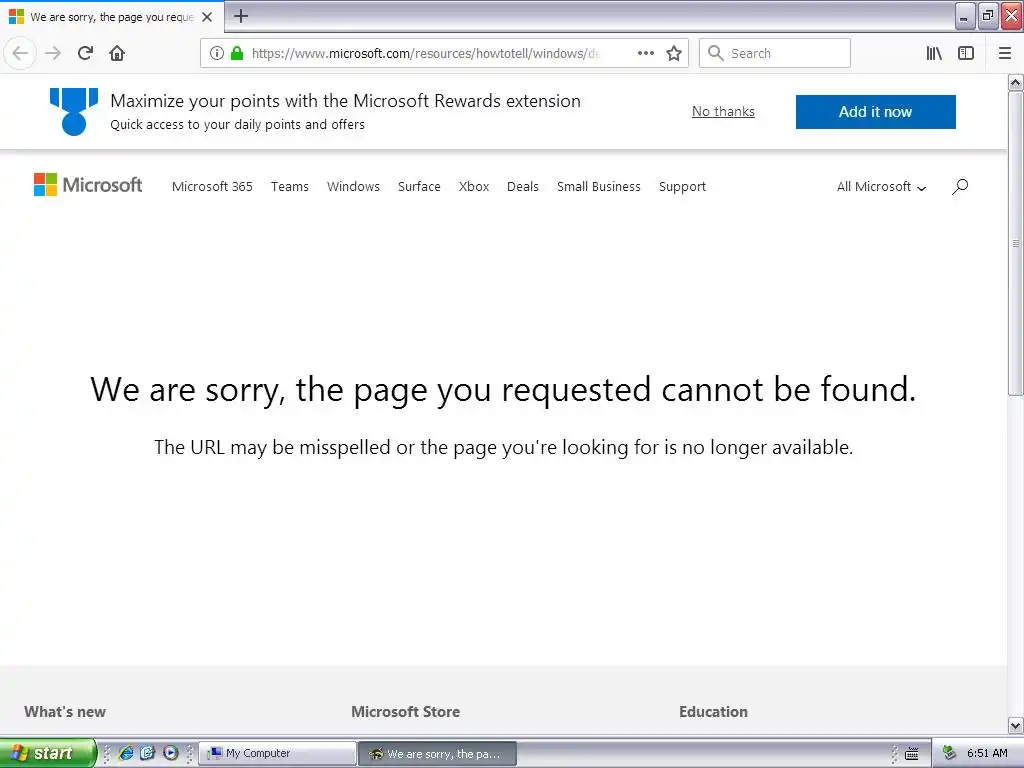
Task: Click the Microsoft Rewards medal icon
Action: 74,112
